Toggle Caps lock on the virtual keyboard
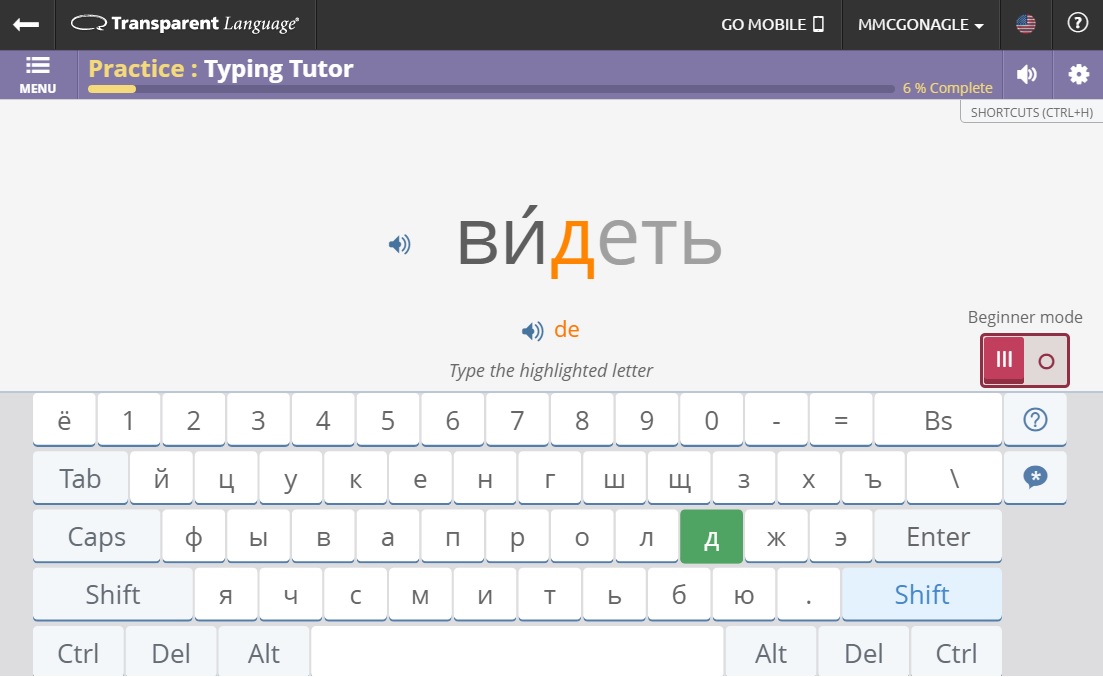This screenshot has height=677, width=1103. tap(96, 536)
